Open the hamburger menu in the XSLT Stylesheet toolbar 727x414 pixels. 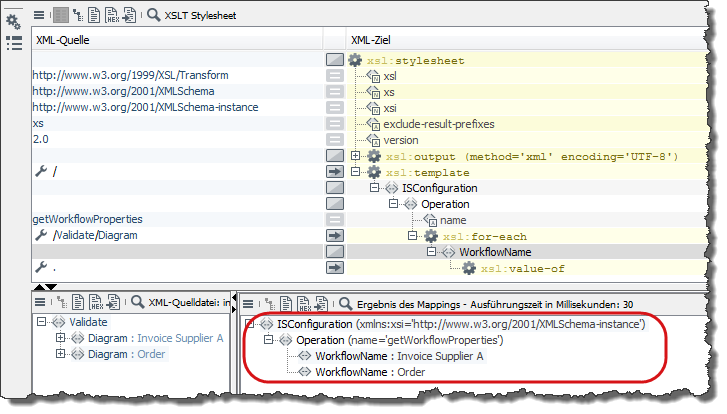(40, 16)
